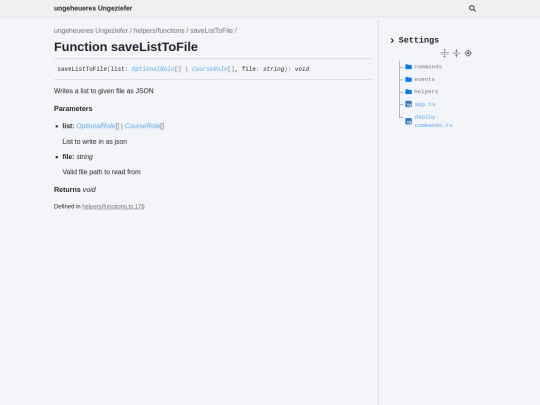This screenshot has width=540, height=405.
Task: Click helpers/functions breadcrumb
Action: pyautogui.click(x=159, y=31)
